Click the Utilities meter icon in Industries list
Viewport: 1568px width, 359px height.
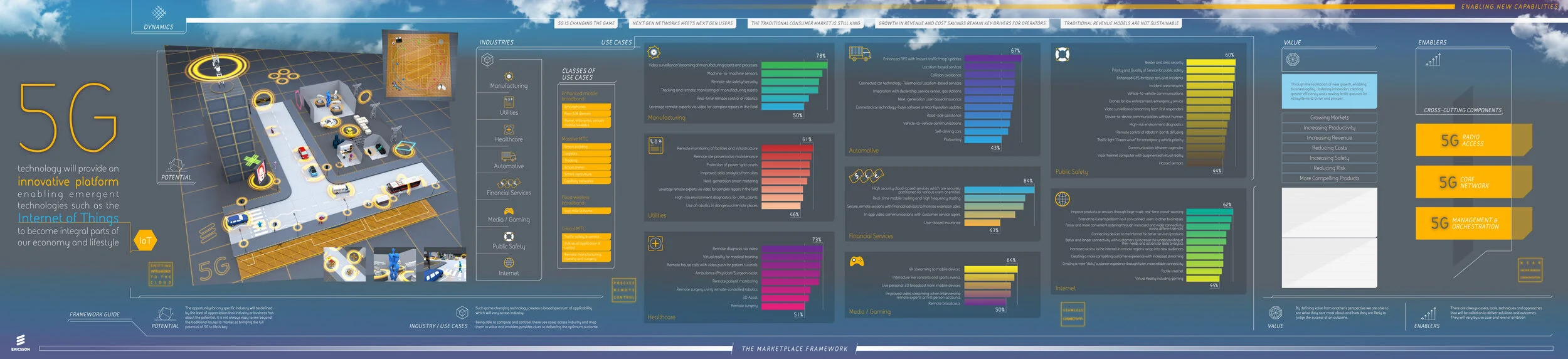pyautogui.click(x=509, y=102)
